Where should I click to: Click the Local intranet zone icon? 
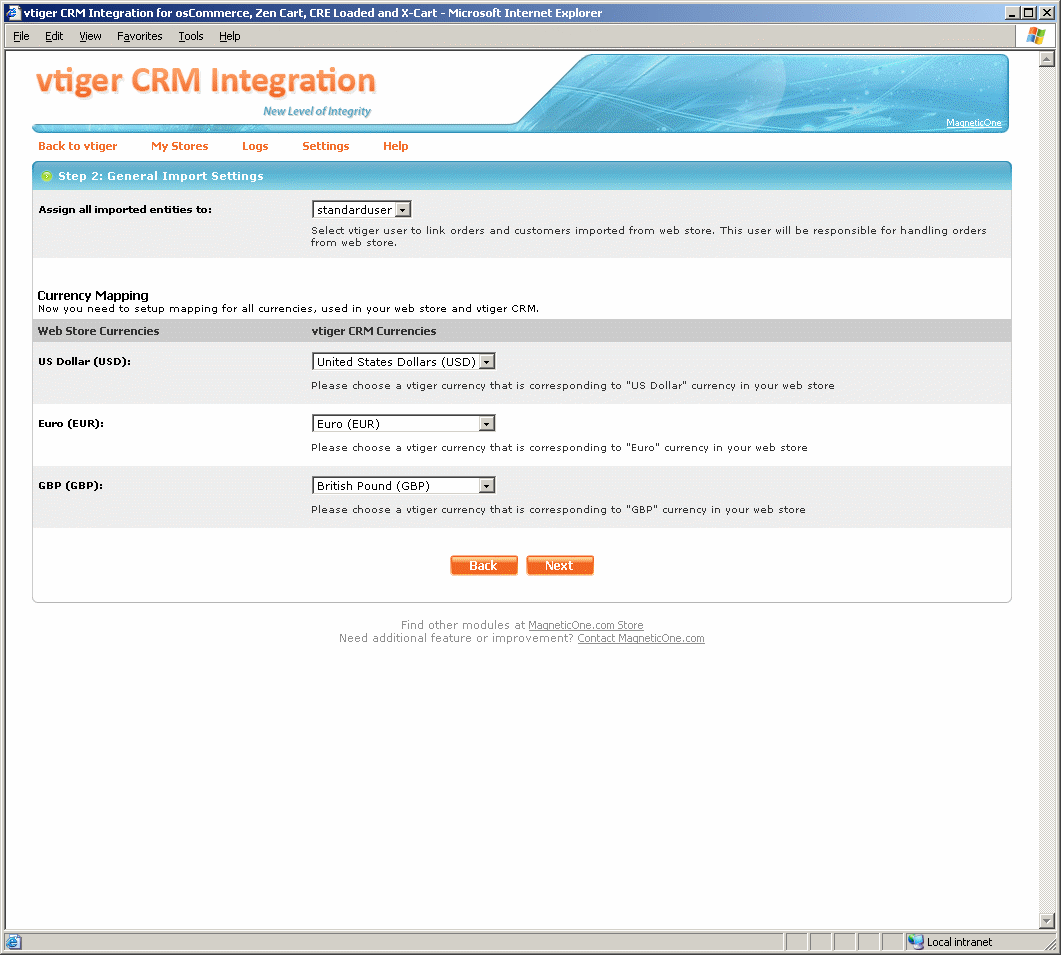916,941
